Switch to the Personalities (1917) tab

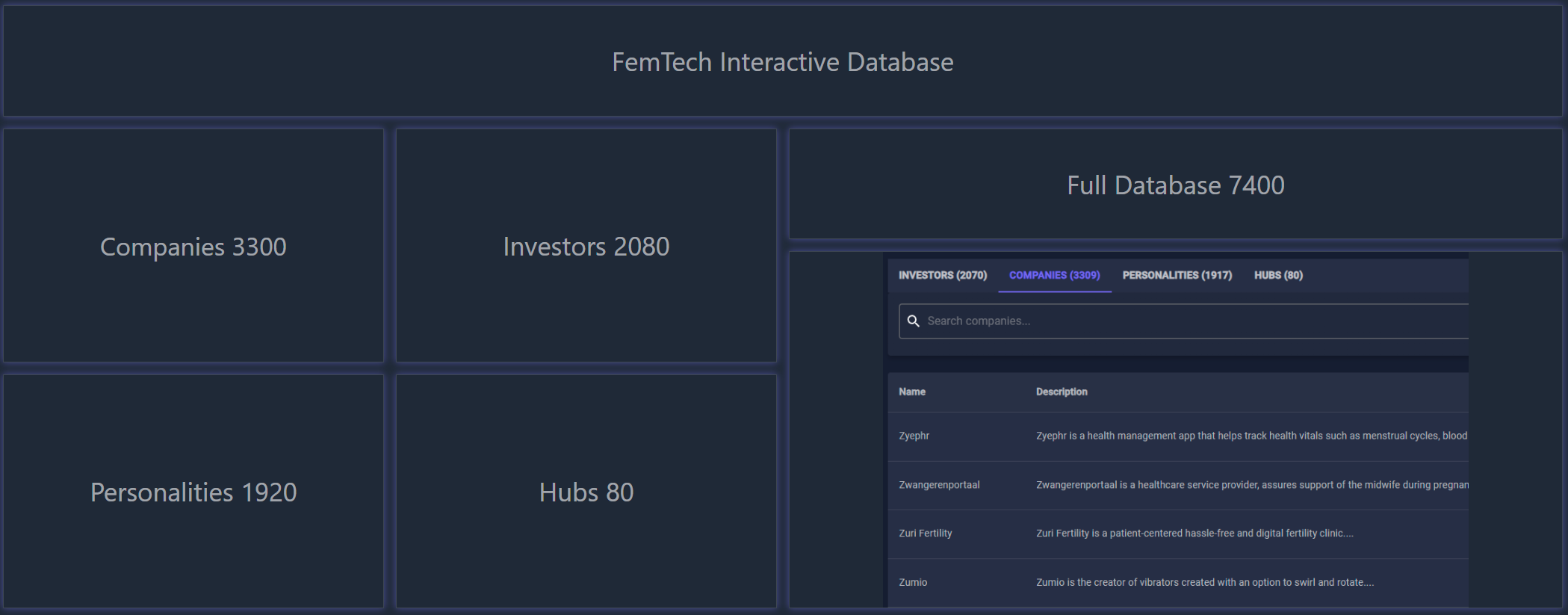click(x=1177, y=276)
